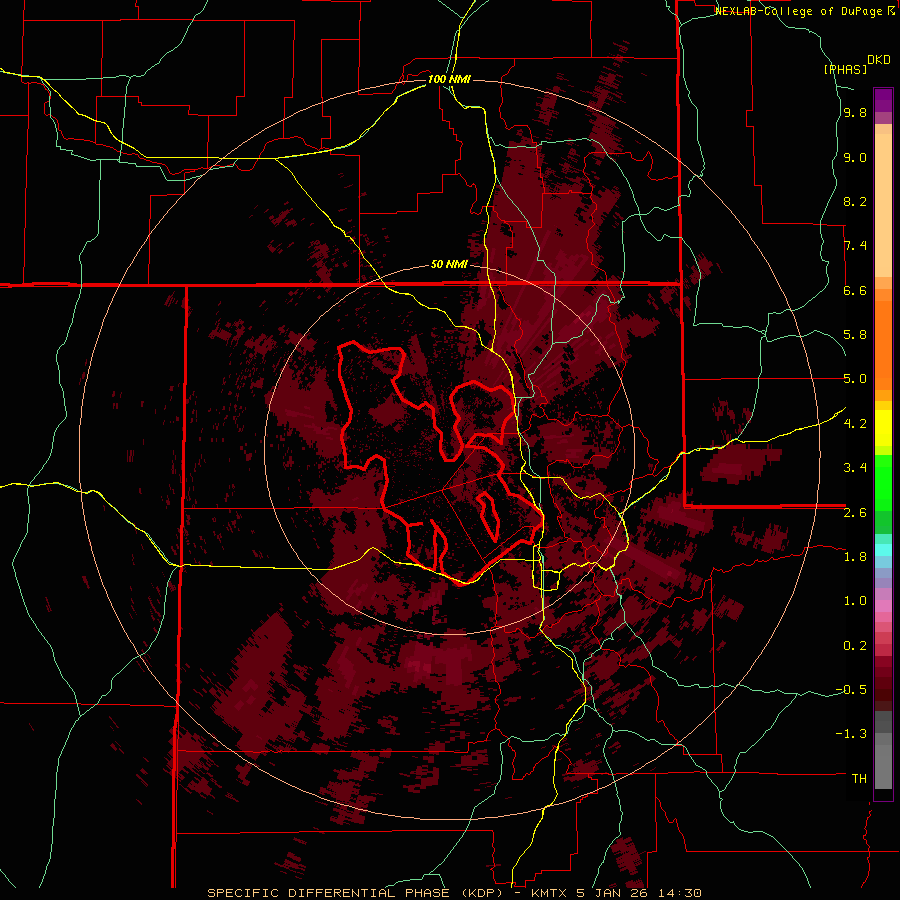Click the 6.6 legend value

pyautogui.click(x=855, y=290)
